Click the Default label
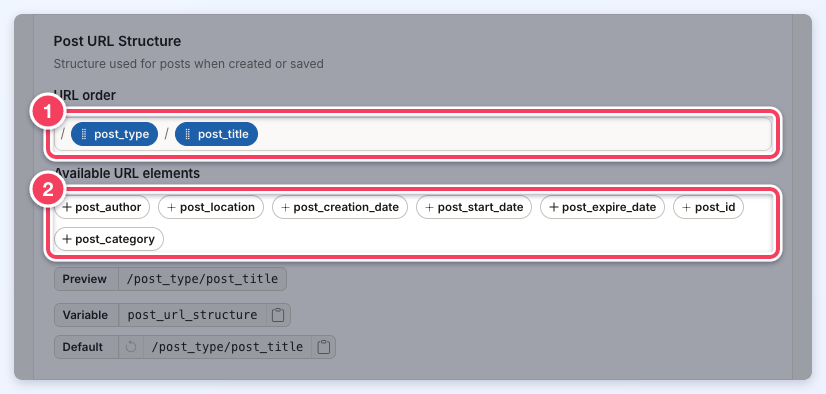Viewport: 826px width, 394px height. (x=83, y=347)
